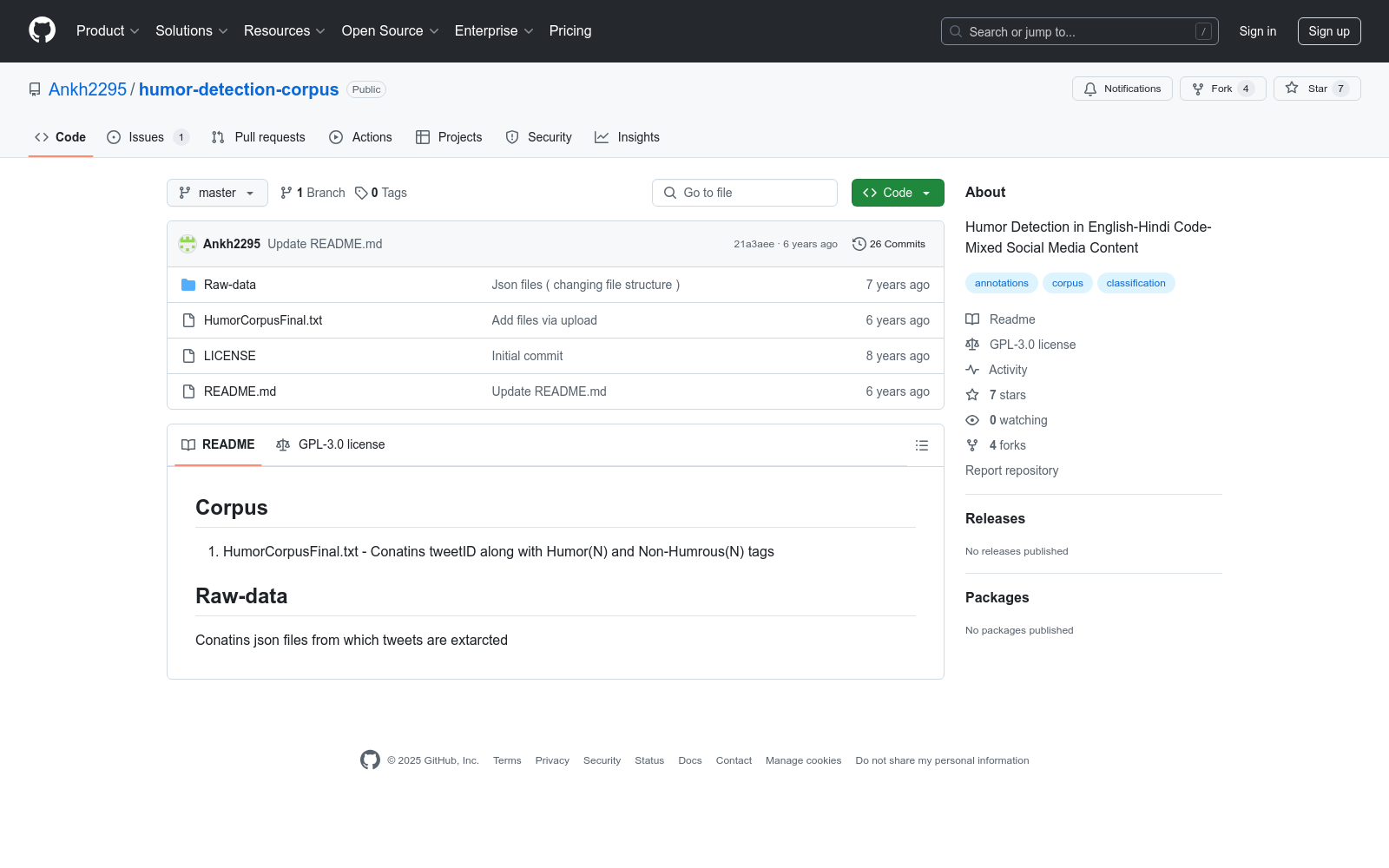Image resolution: width=1389 pixels, height=868 pixels.
Task: Click the LICENSE file icon
Action: [x=188, y=356]
